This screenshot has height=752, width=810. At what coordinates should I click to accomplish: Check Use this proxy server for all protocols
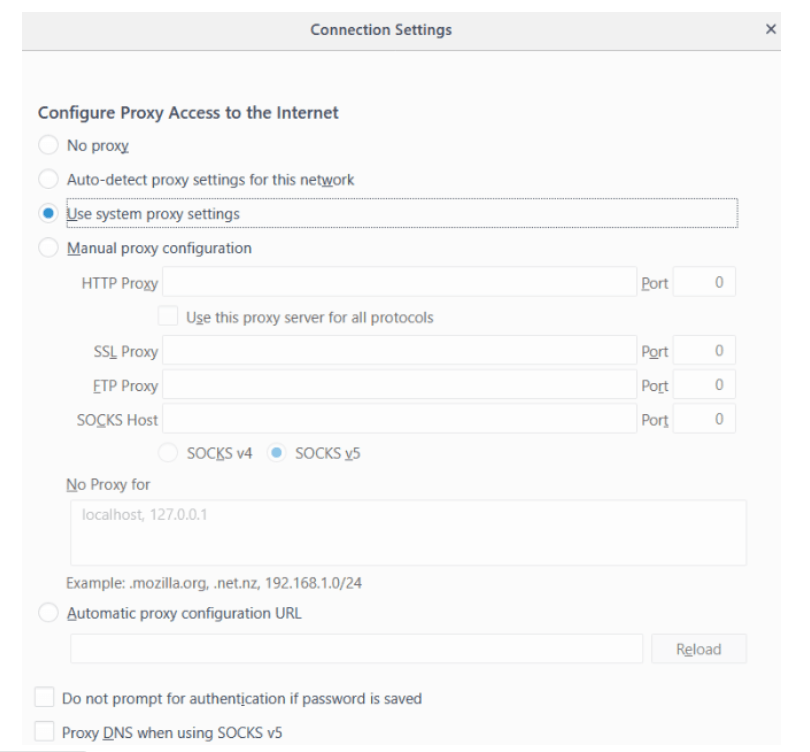(x=168, y=316)
